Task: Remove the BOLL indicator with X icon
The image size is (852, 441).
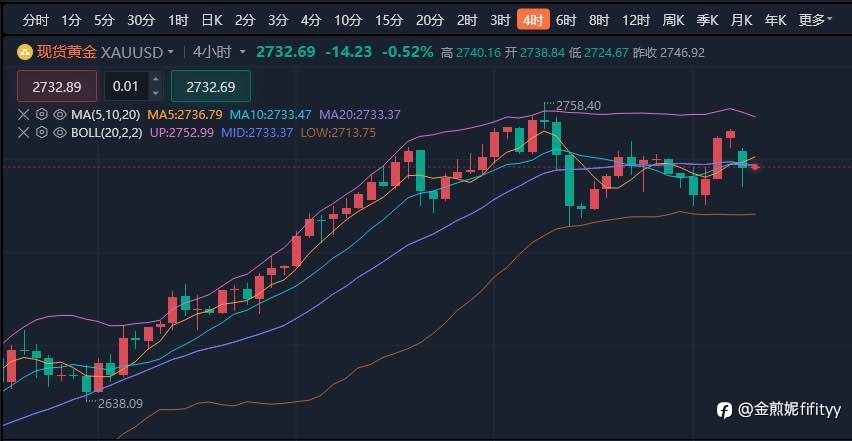Action: click(23, 133)
